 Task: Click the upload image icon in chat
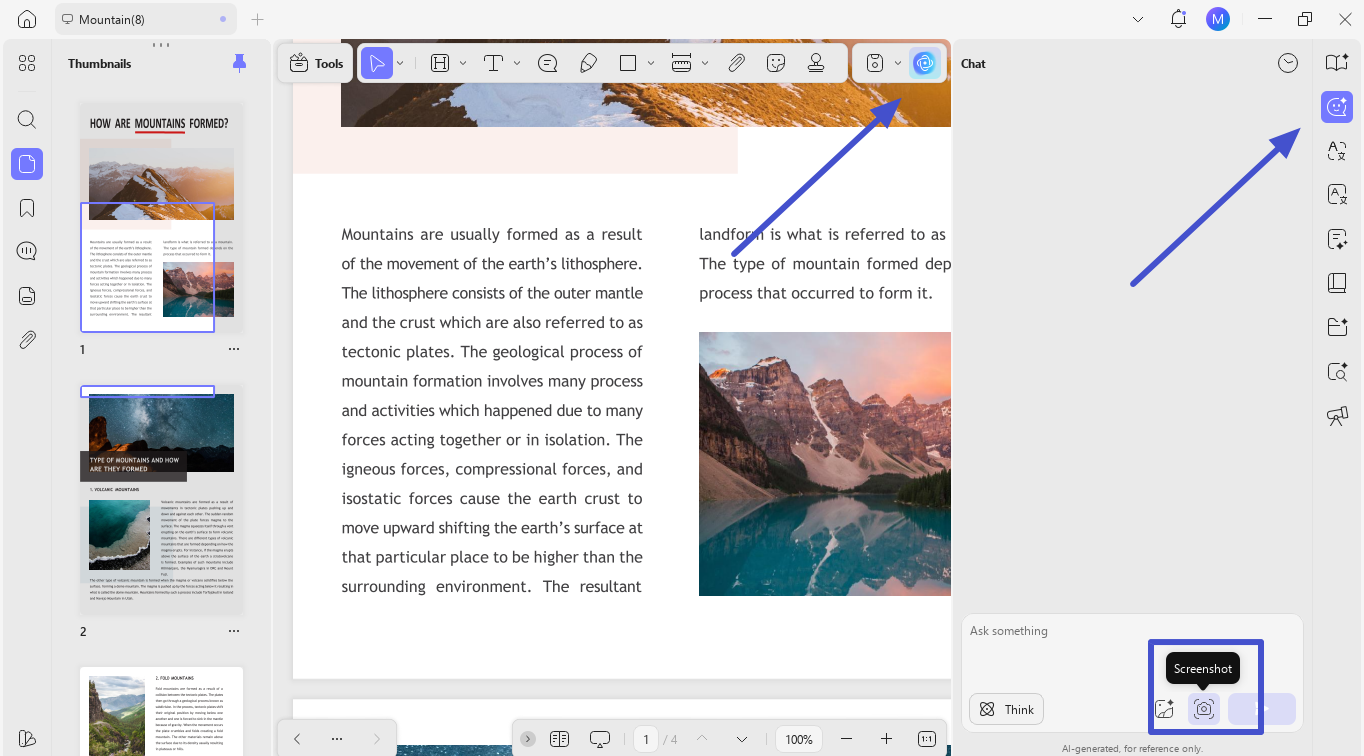point(1164,709)
